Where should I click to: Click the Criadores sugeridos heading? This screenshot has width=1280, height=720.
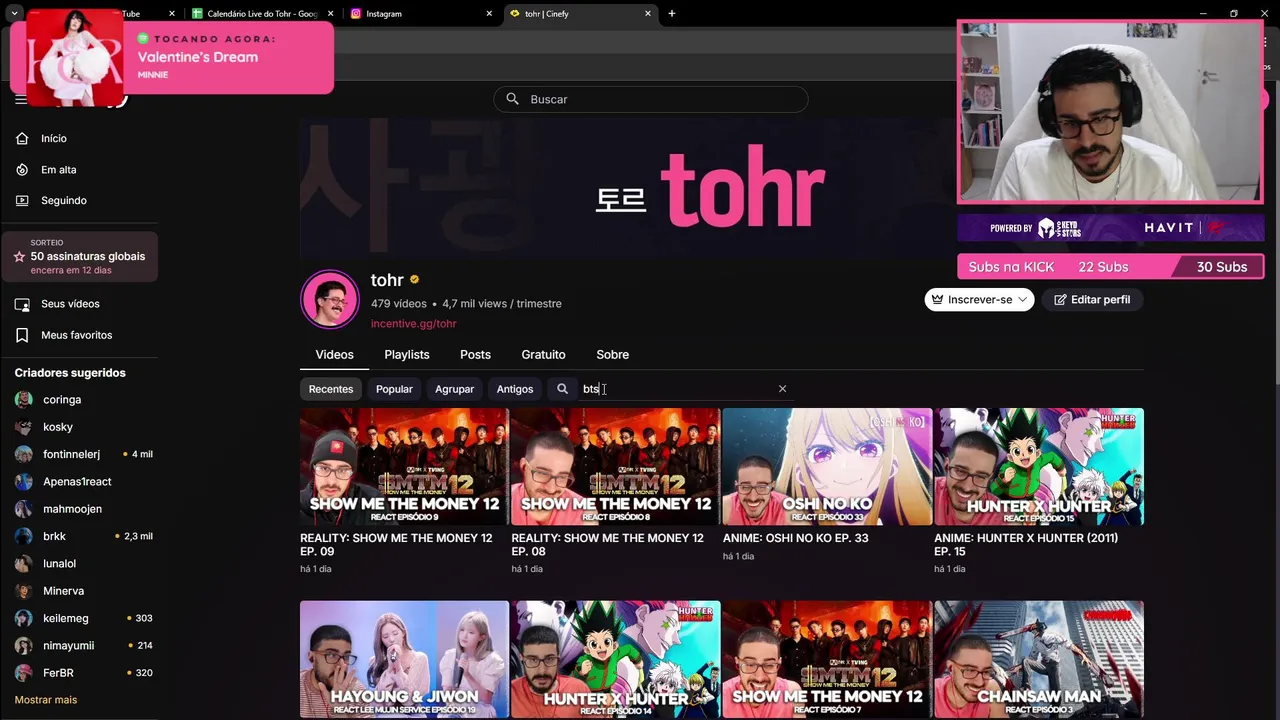click(x=70, y=373)
